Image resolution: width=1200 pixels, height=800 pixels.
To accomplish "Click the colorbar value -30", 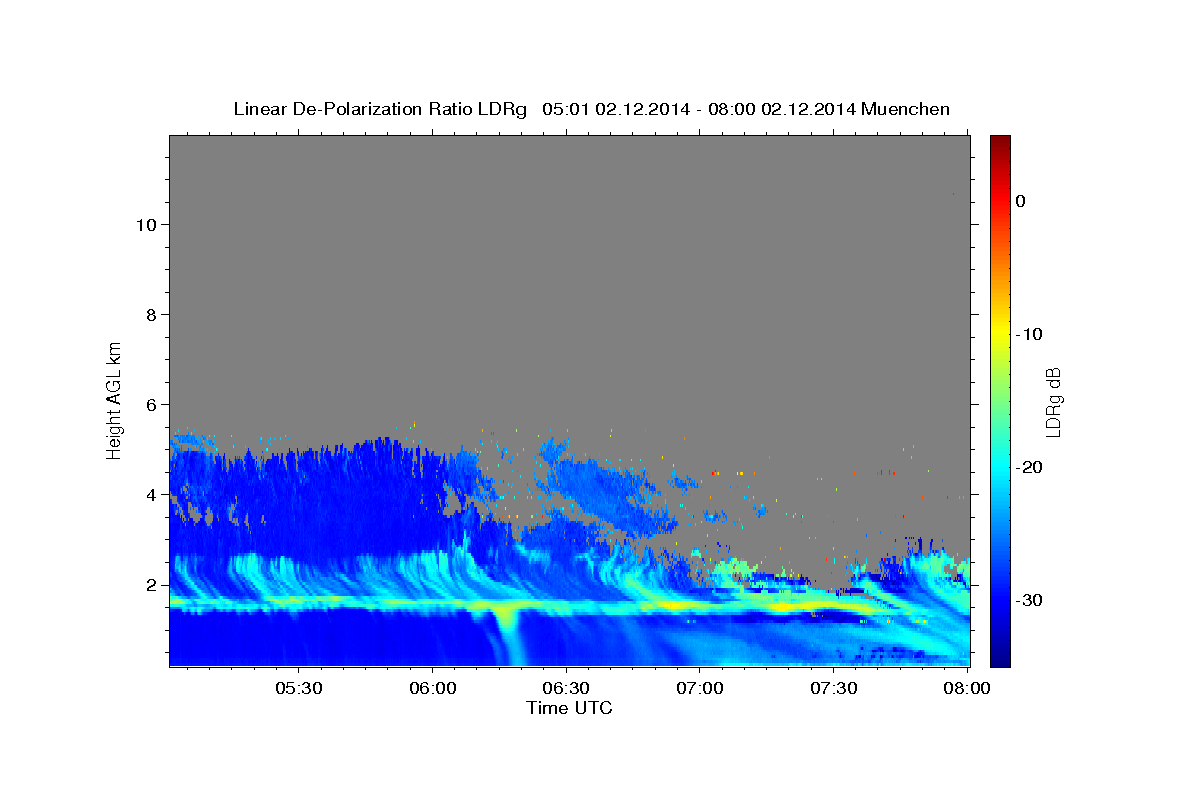I will click(1030, 600).
